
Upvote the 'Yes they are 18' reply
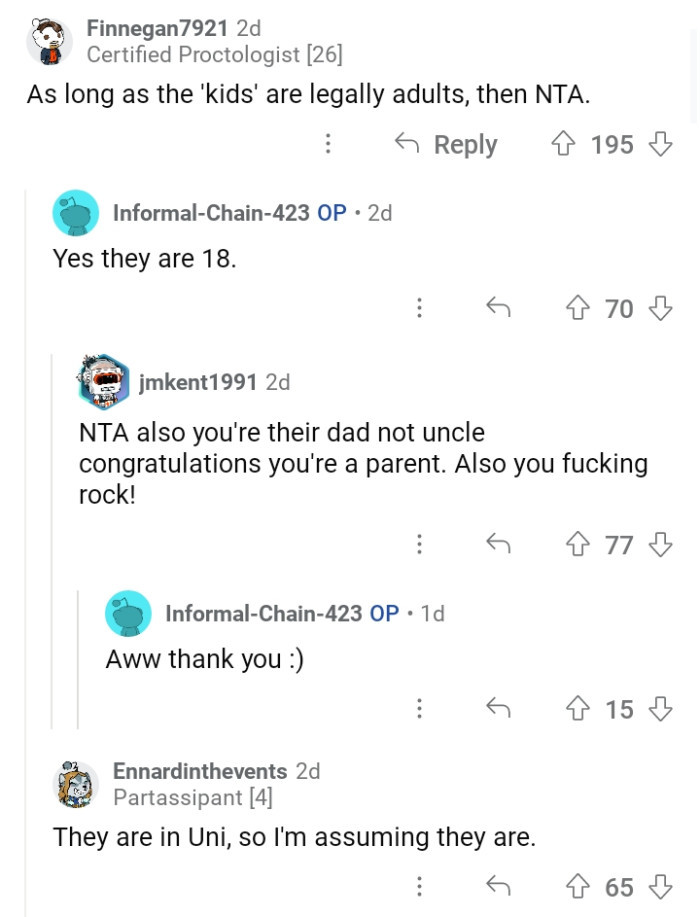[x=582, y=309]
